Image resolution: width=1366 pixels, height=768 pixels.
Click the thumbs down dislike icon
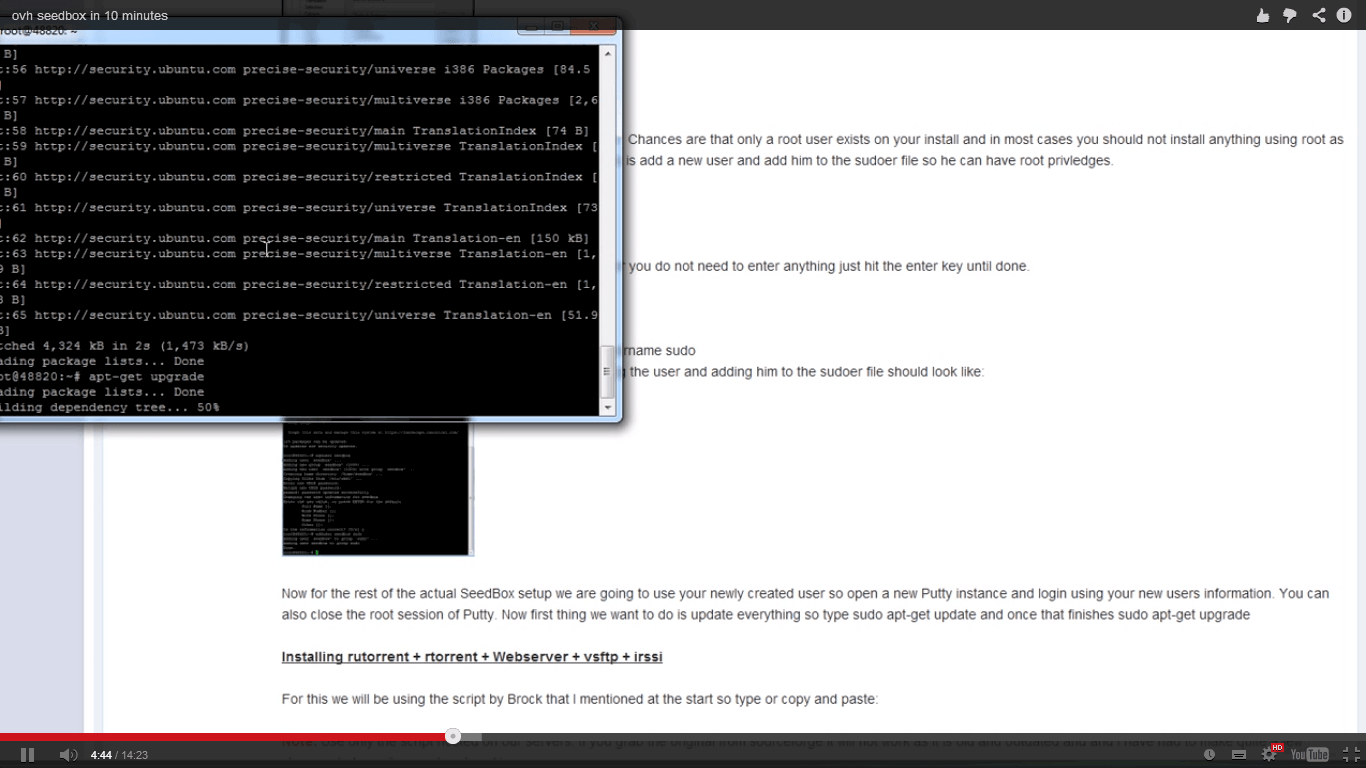1290,15
